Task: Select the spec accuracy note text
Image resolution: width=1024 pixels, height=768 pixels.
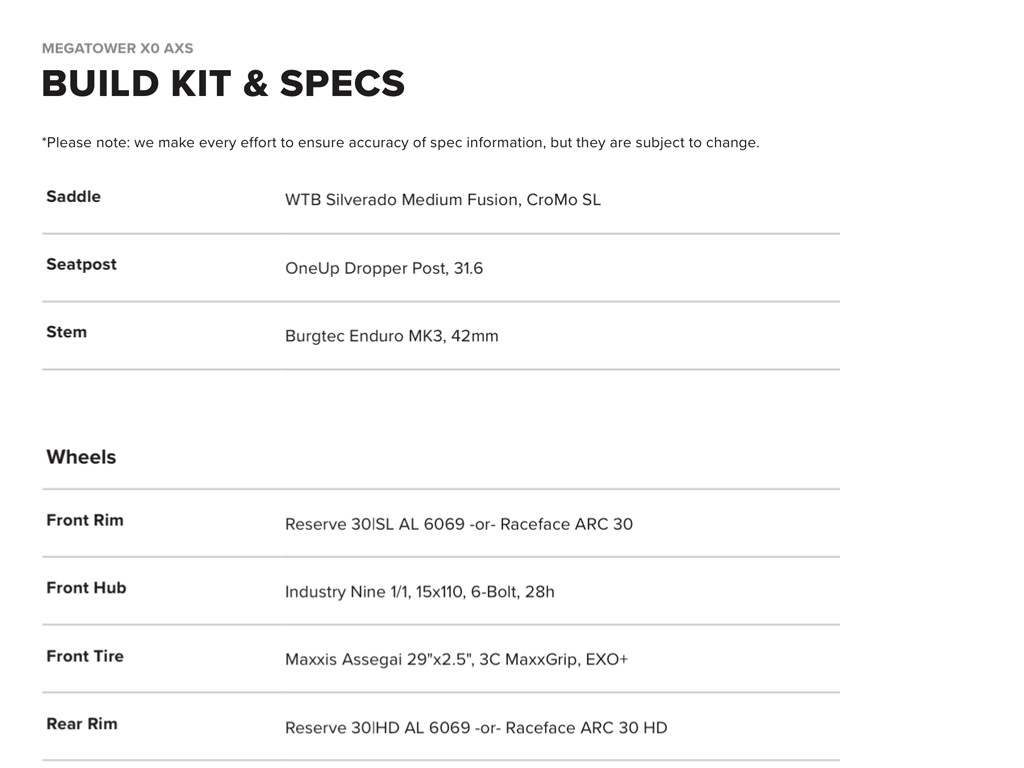Action: 400,142
